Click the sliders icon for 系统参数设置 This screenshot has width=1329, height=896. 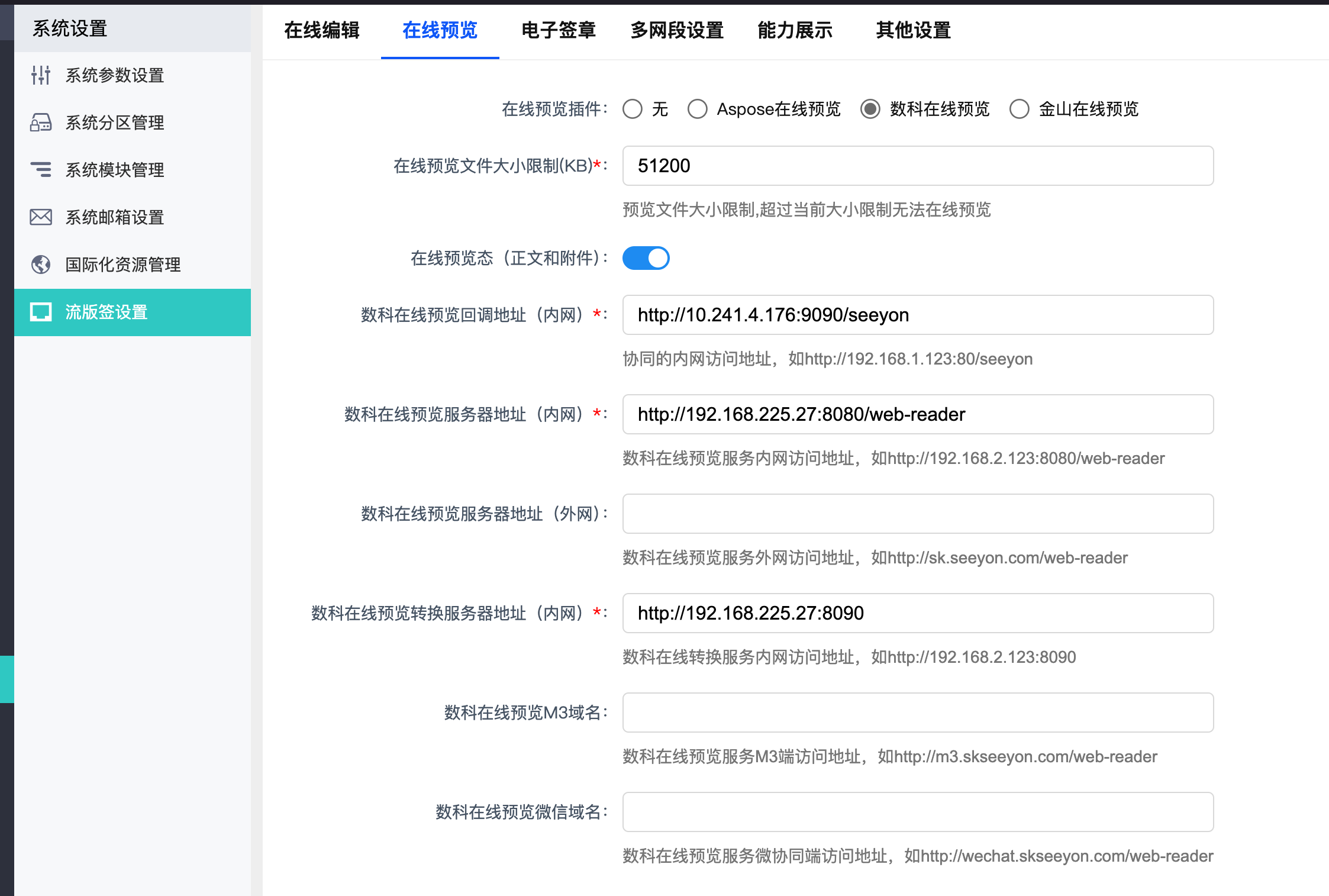click(41, 75)
